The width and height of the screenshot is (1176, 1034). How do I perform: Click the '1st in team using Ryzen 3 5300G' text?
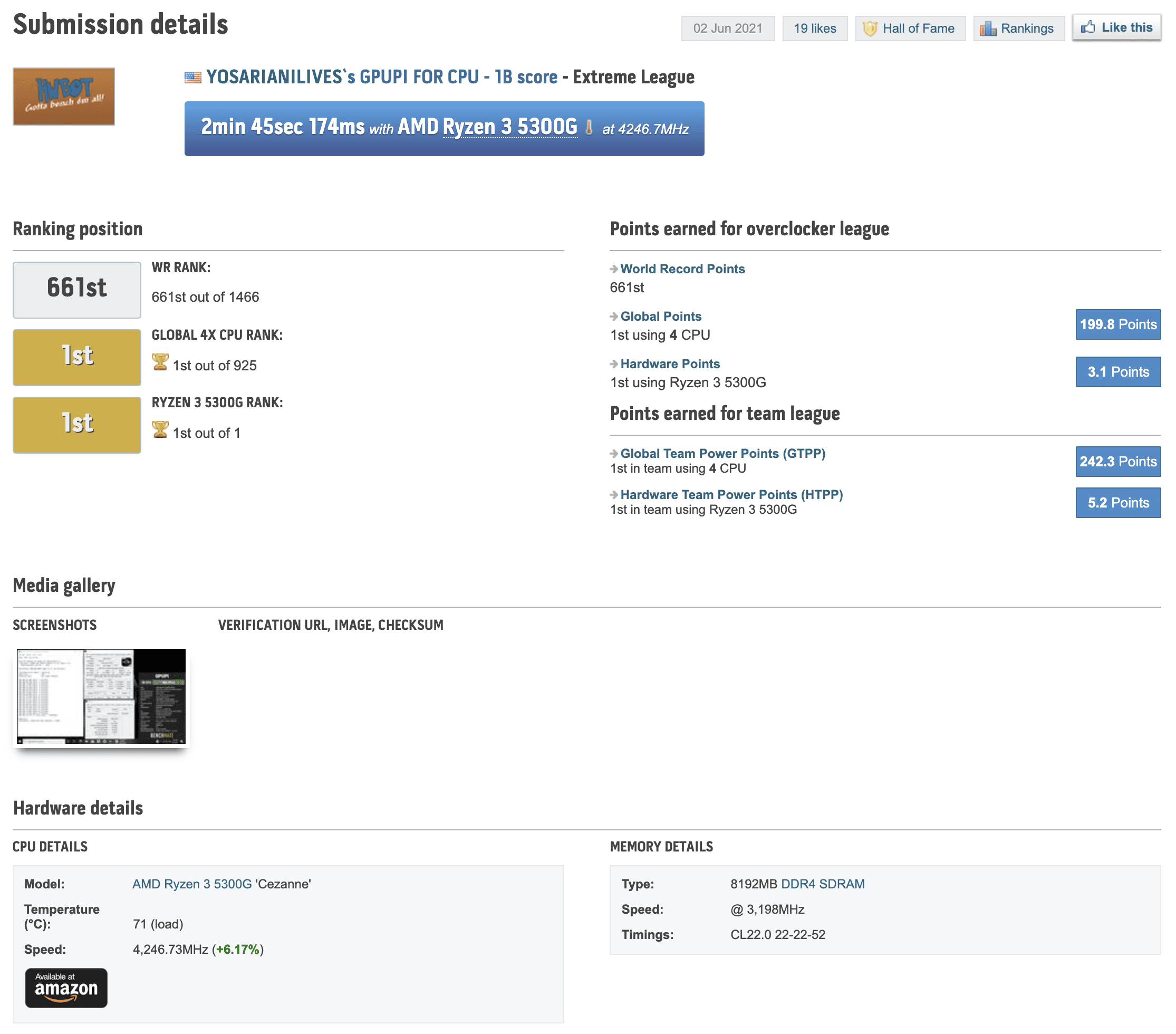[703, 510]
